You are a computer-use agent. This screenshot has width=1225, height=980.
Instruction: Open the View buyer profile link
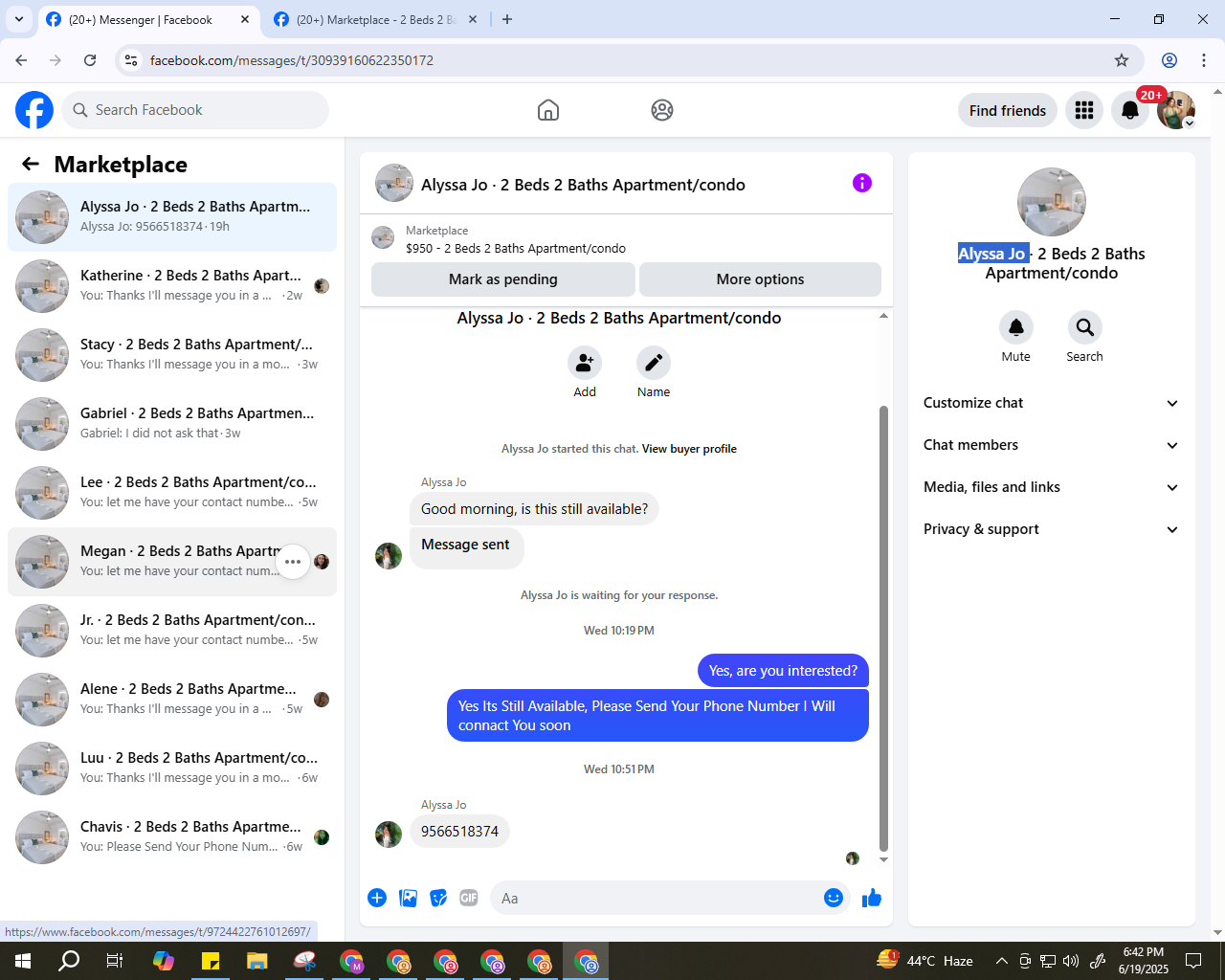tap(689, 449)
